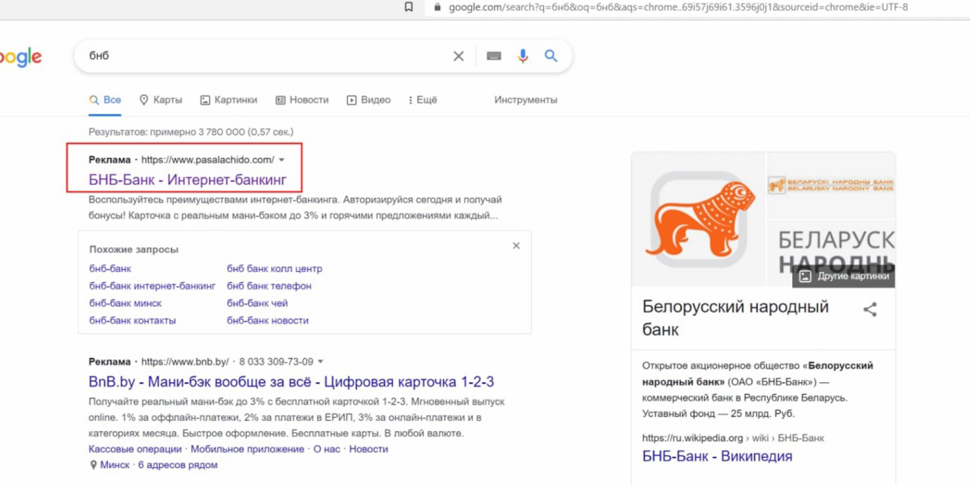Image resolution: width=970 pixels, height=485 pixels.
Task: Open the БНБ-Банк - Интернет-банкинг ad link
Action: [187, 180]
